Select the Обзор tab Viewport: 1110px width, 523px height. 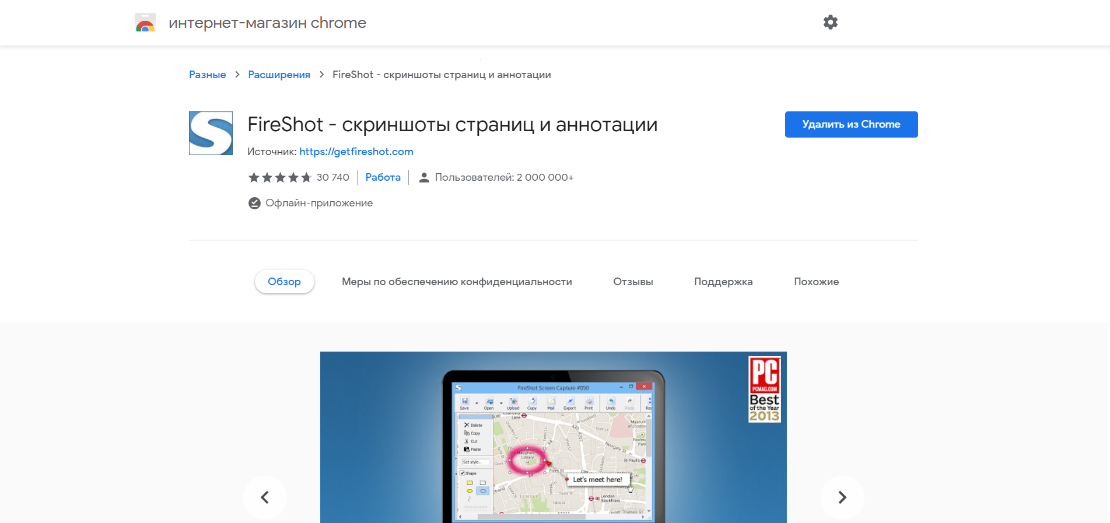pos(285,282)
